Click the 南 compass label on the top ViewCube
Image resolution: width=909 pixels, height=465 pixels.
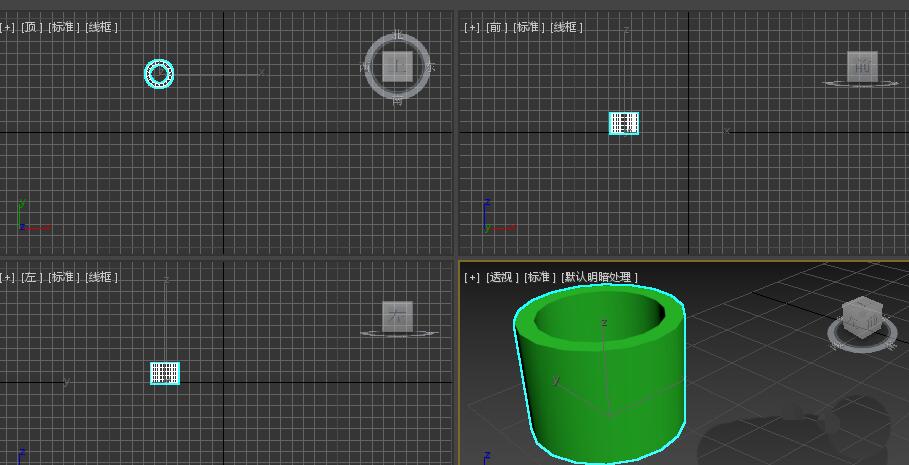coord(398,100)
